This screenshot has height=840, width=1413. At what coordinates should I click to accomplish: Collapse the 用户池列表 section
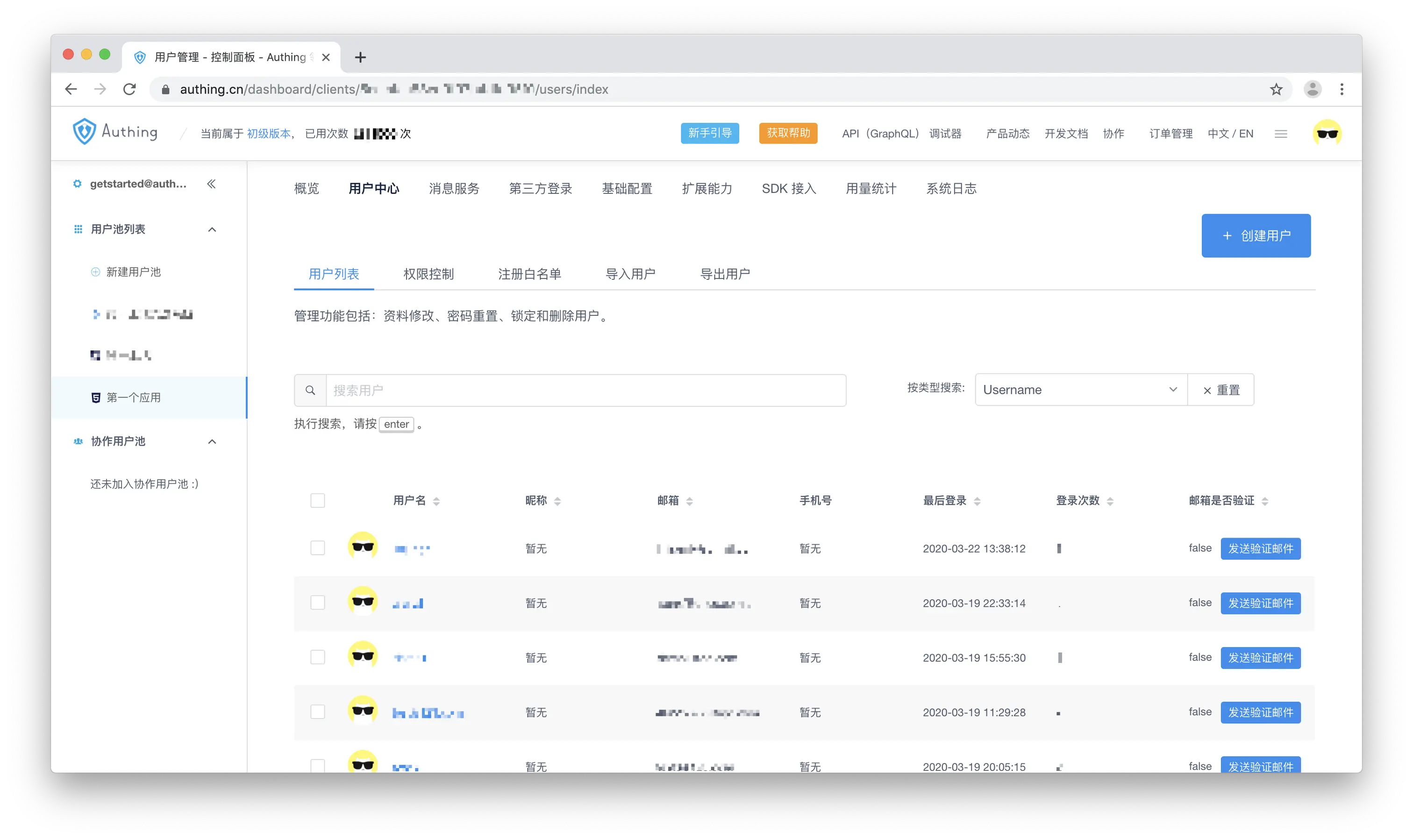pyautogui.click(x=212, y=229)
